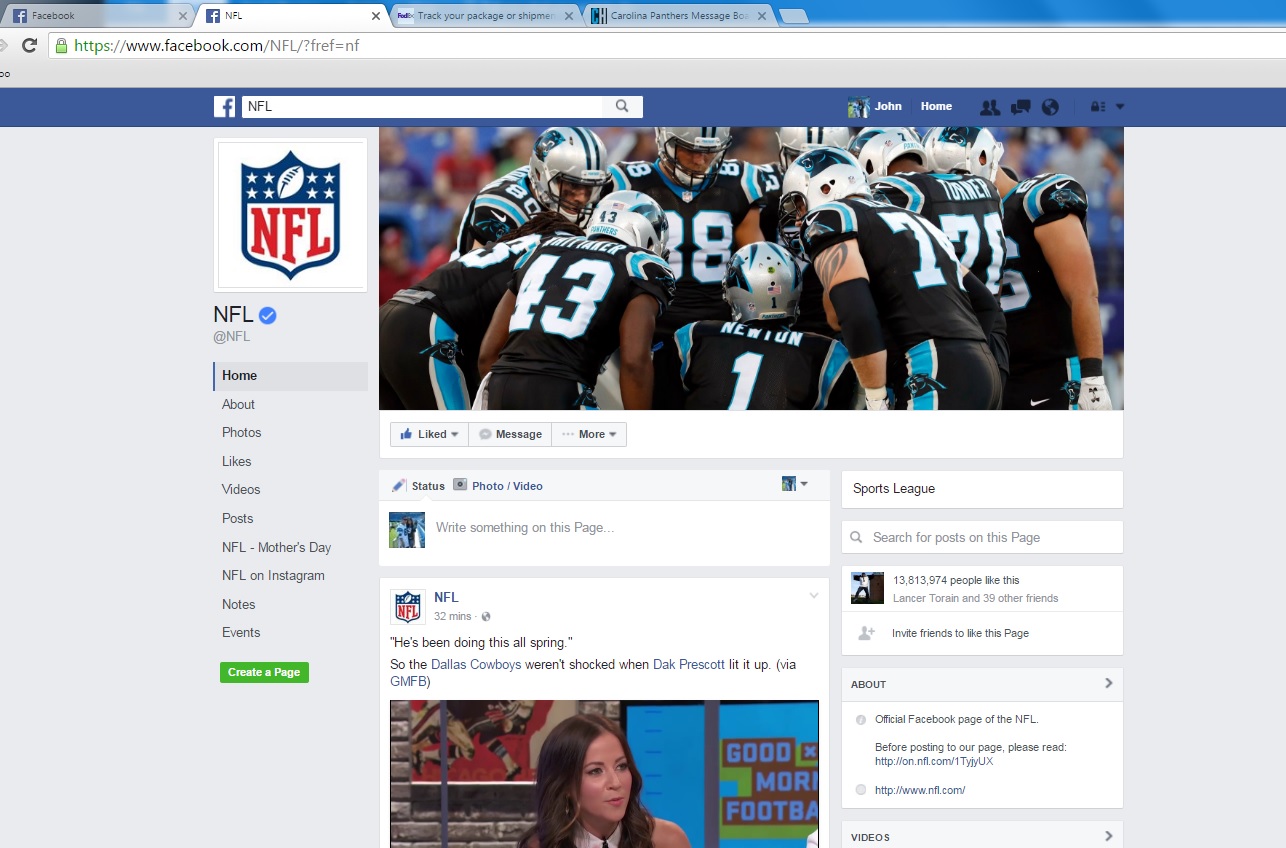Open the Dallas Cowboys link
This screenshot has width=1286, height=848.
coord(476,665)
